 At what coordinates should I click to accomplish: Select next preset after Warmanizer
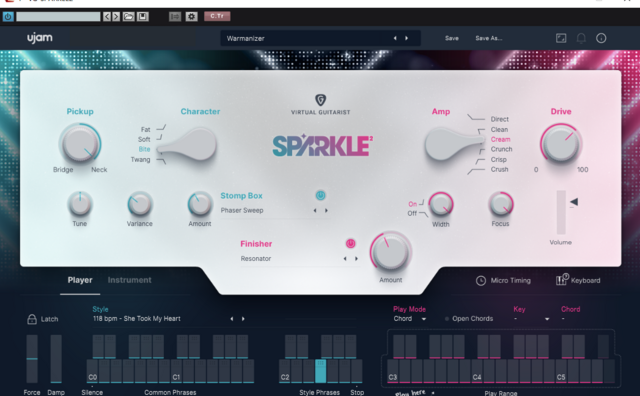(407, 38)
